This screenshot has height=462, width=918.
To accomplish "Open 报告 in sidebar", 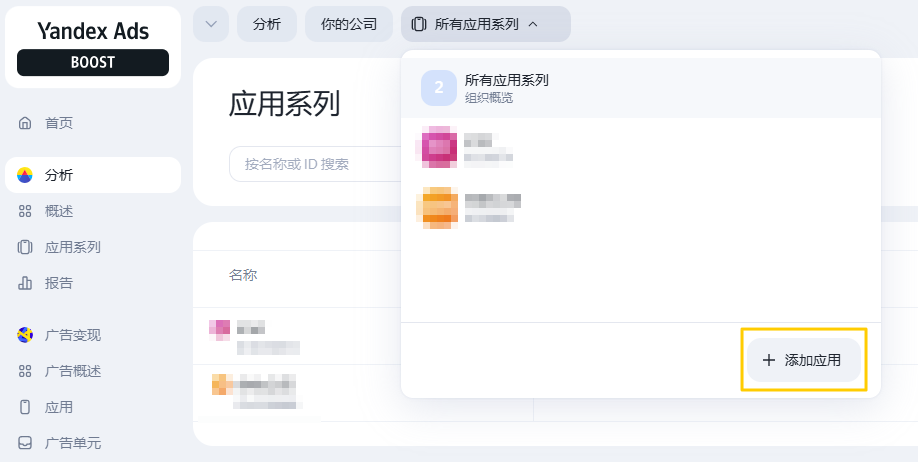I will (93, 283).
